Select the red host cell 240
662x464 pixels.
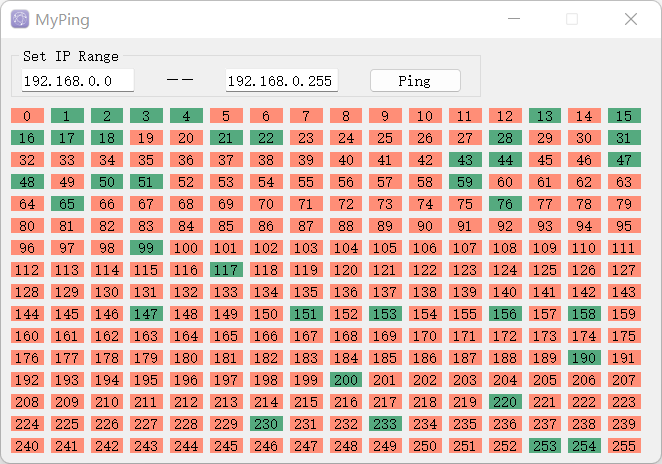[27, 446]
